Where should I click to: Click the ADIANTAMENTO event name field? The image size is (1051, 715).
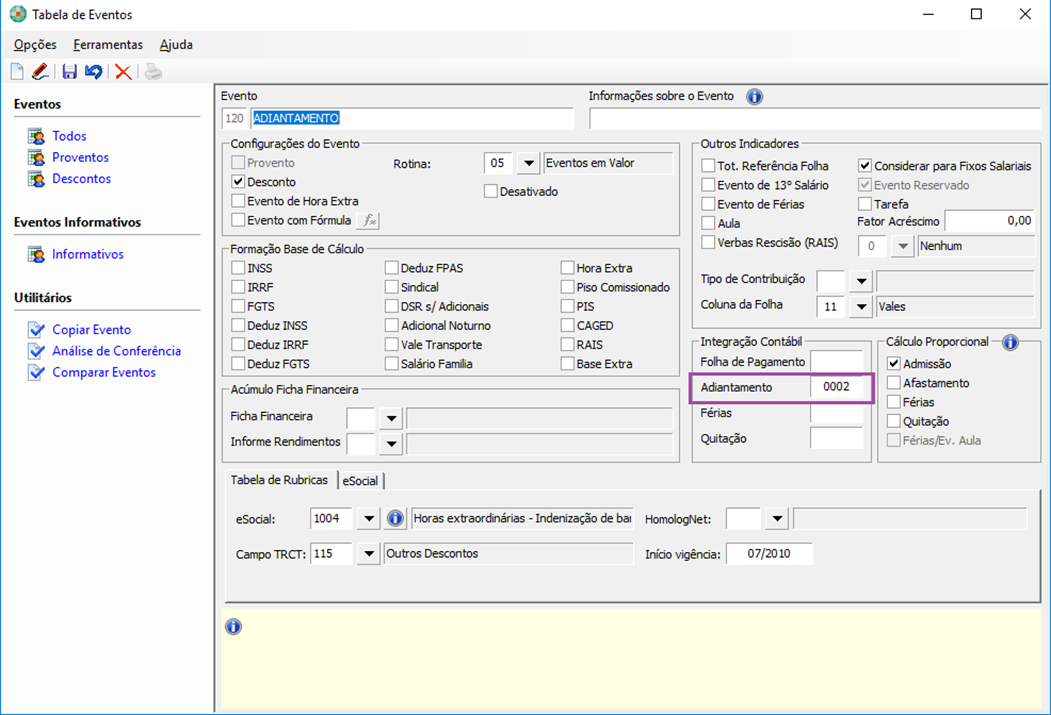click(412, 119)
